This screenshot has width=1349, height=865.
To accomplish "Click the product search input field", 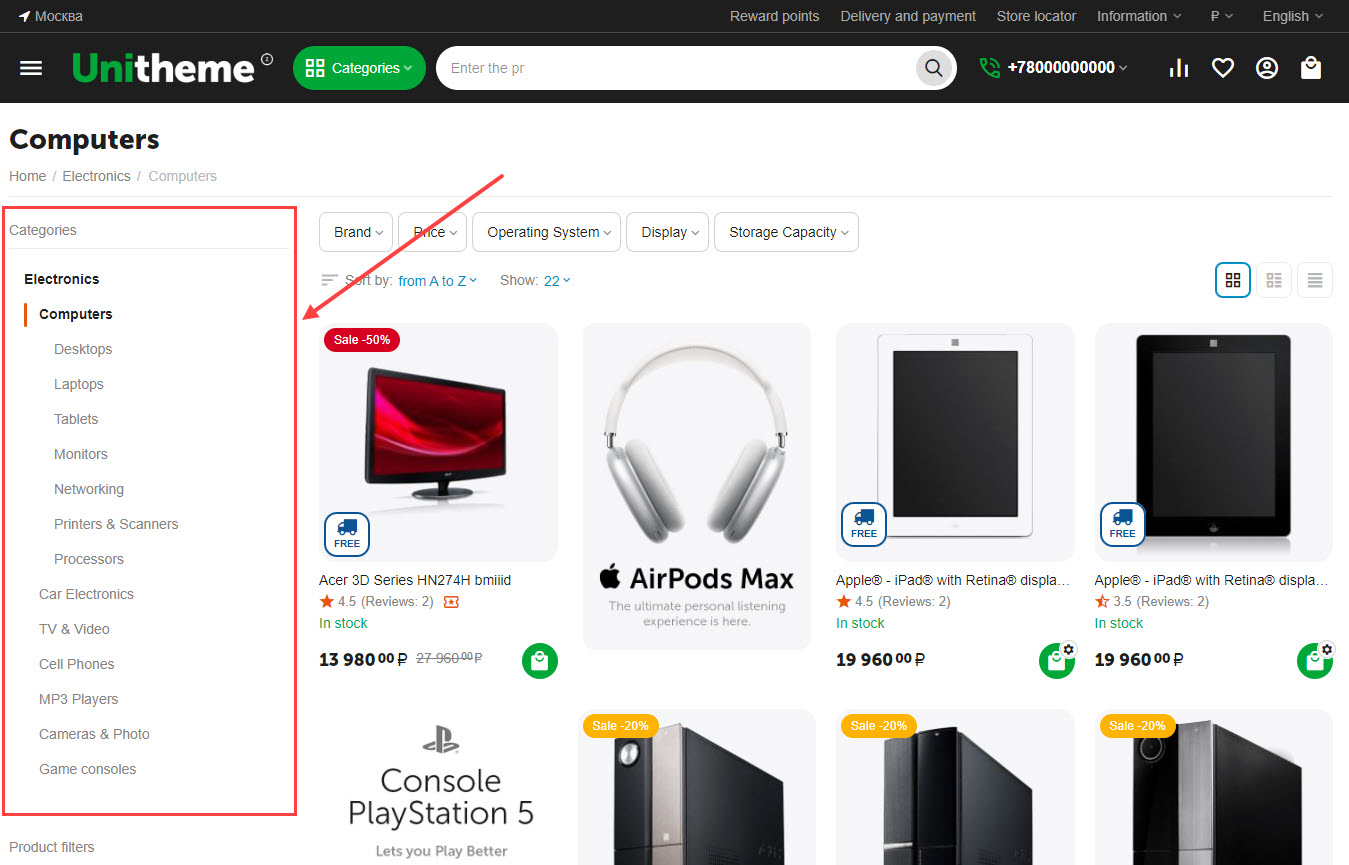I will click(675, 68).
